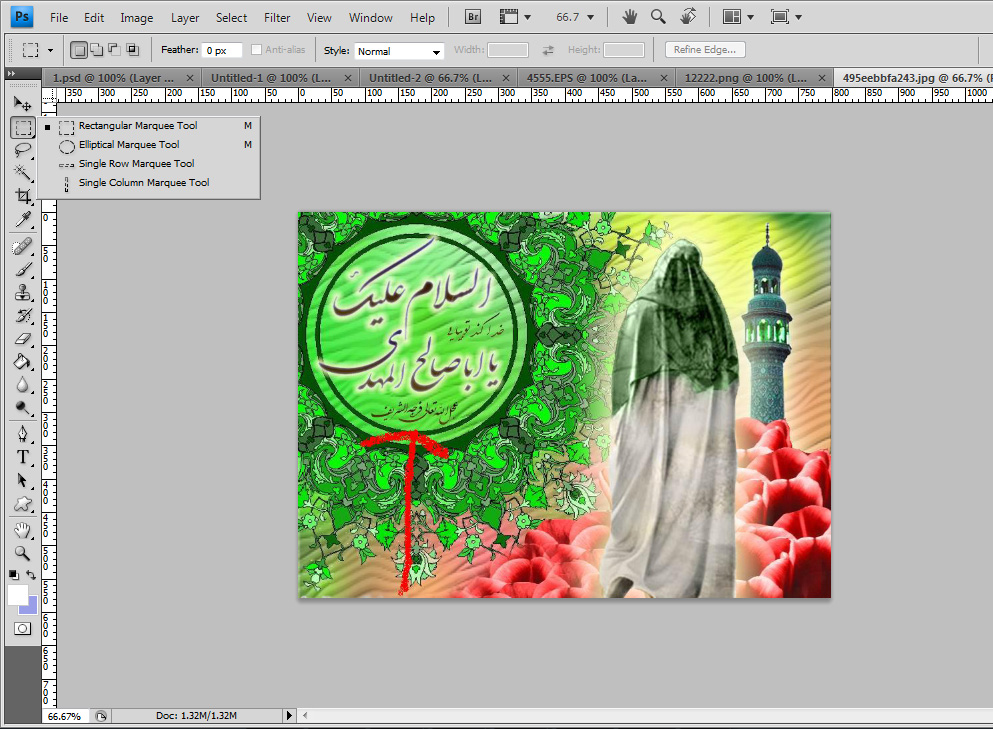Open the Filter menu

277,18
